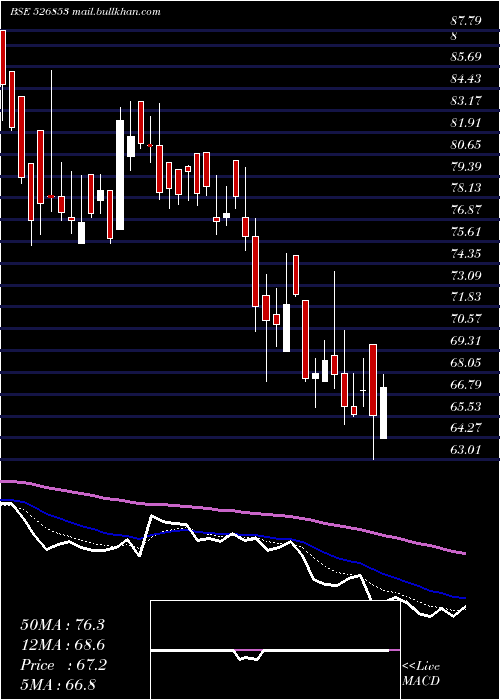
Task: Open the MACD inset chart box
Action: pyautogui.click(x=275, y=650)
